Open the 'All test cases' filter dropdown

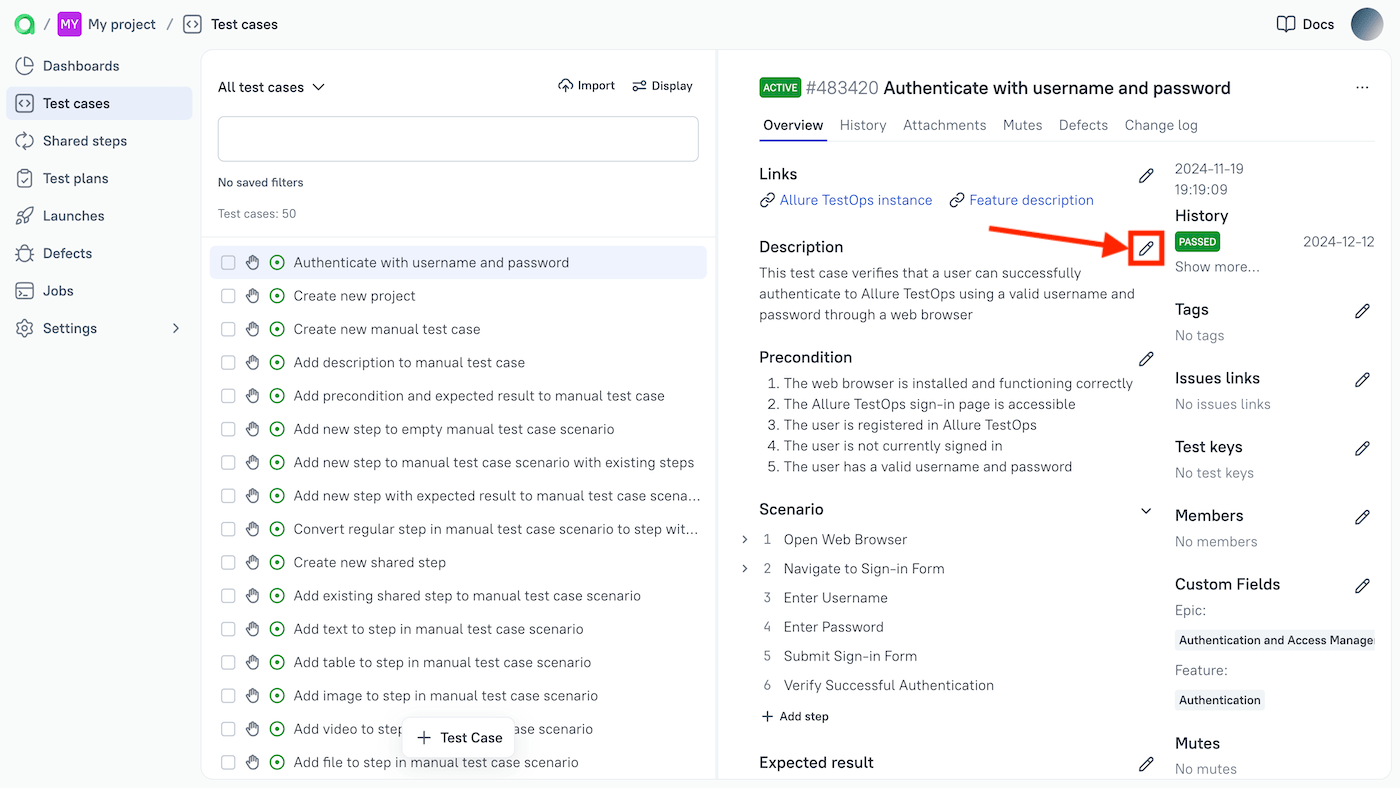pyautogui.click(x=270, y=87)
